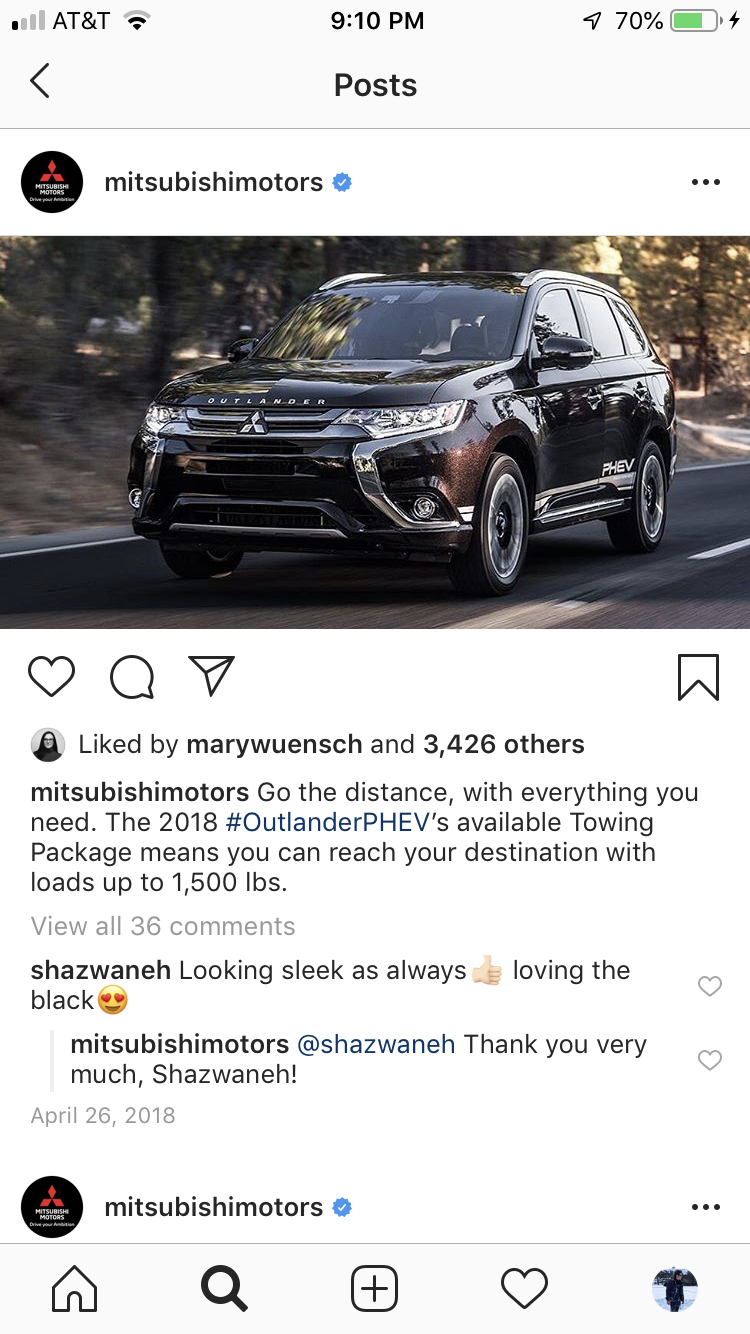Open the comment bubble icon
This screenshot has height=1334, width=750.
[x=132, y=677]
